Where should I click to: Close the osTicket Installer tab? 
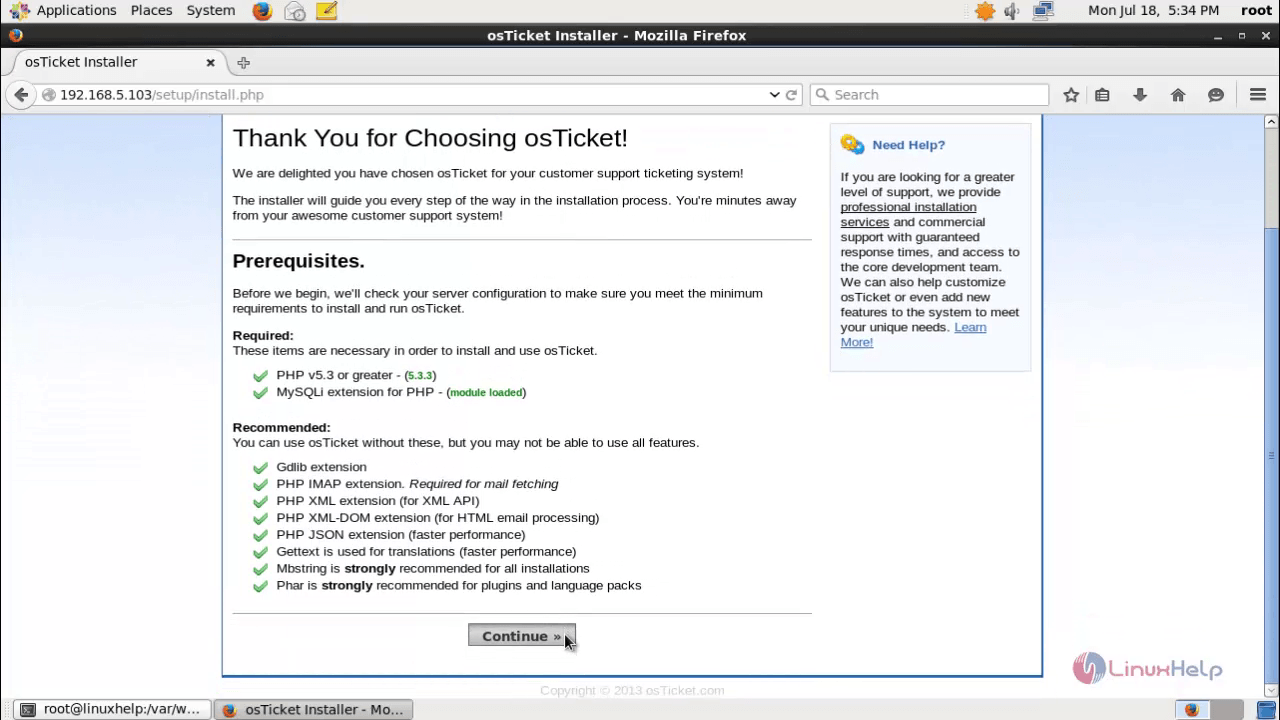point(210,62)
